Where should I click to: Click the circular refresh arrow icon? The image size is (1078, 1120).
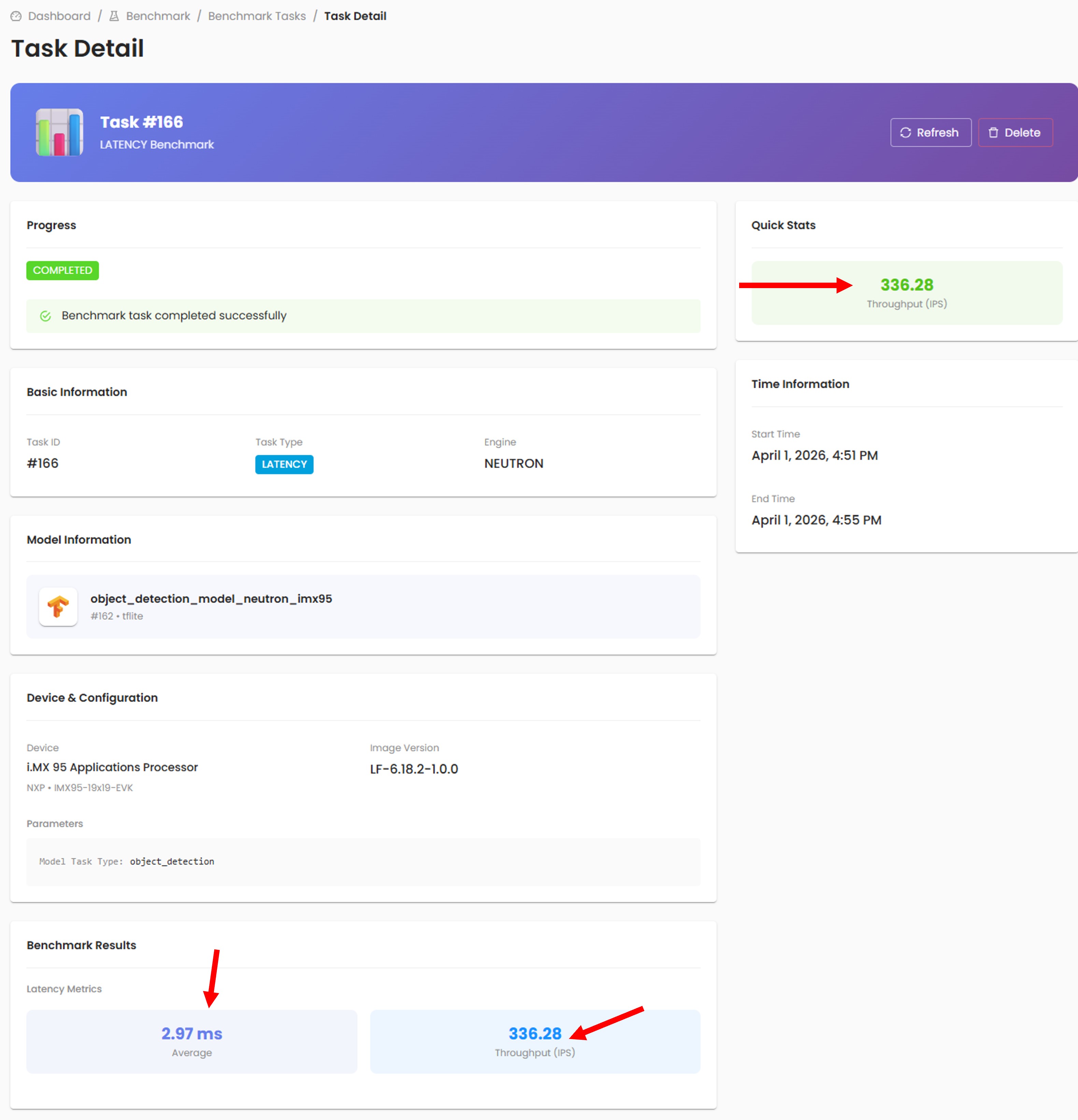905,132
